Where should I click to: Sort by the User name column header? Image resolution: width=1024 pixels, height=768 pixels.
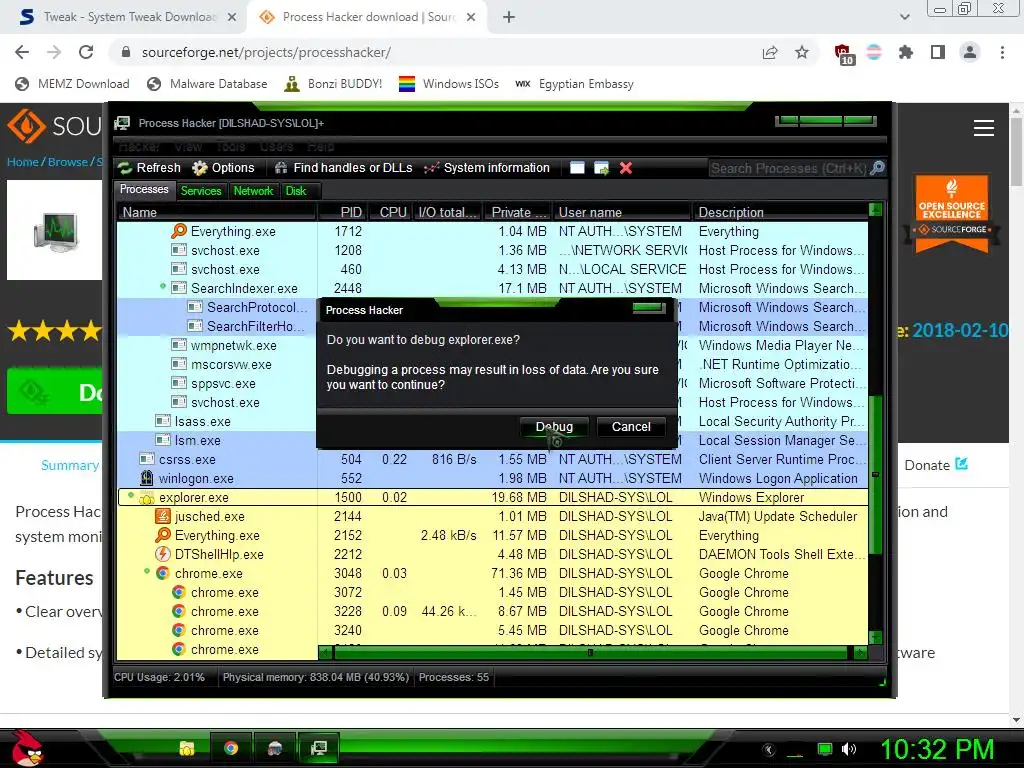[x=622, y=212]
